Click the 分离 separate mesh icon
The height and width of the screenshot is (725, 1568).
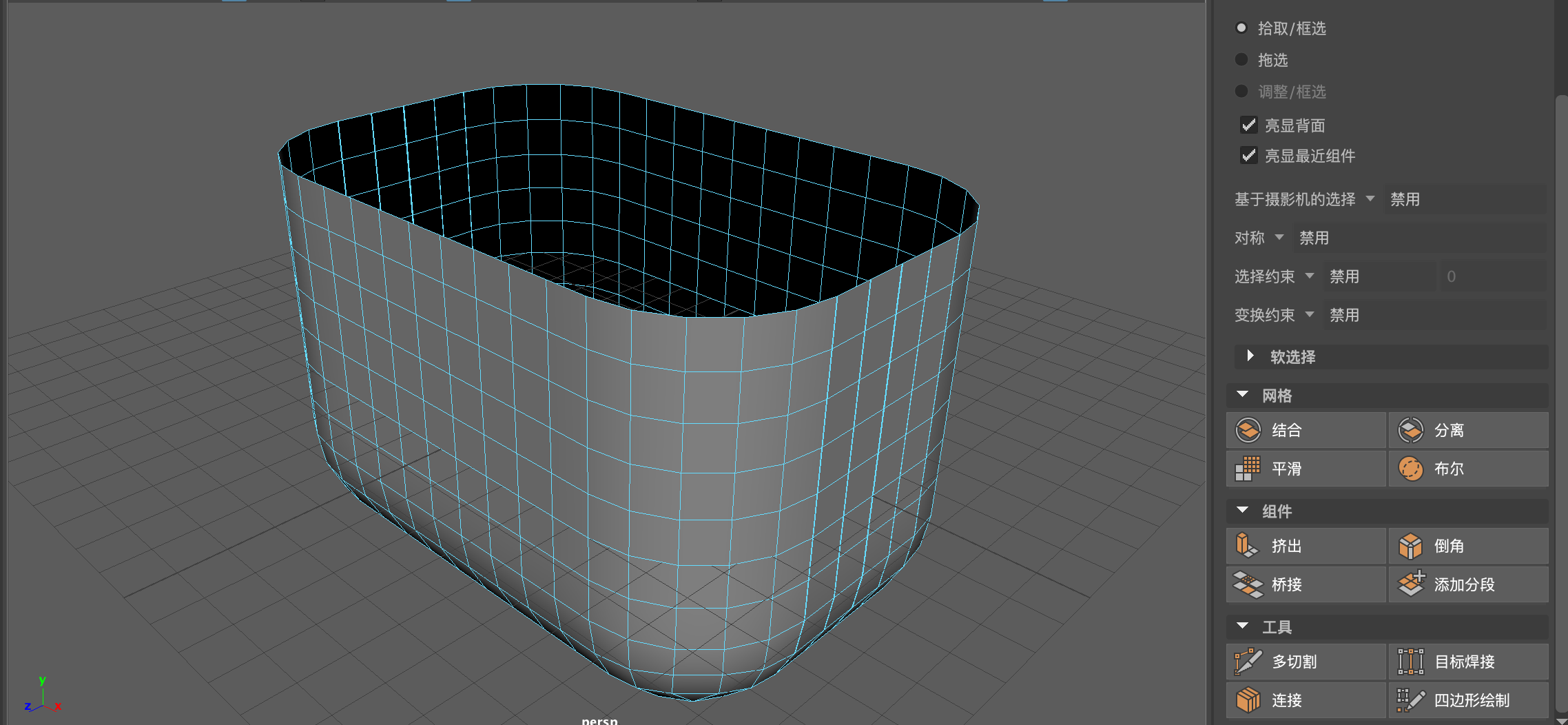1410,430
